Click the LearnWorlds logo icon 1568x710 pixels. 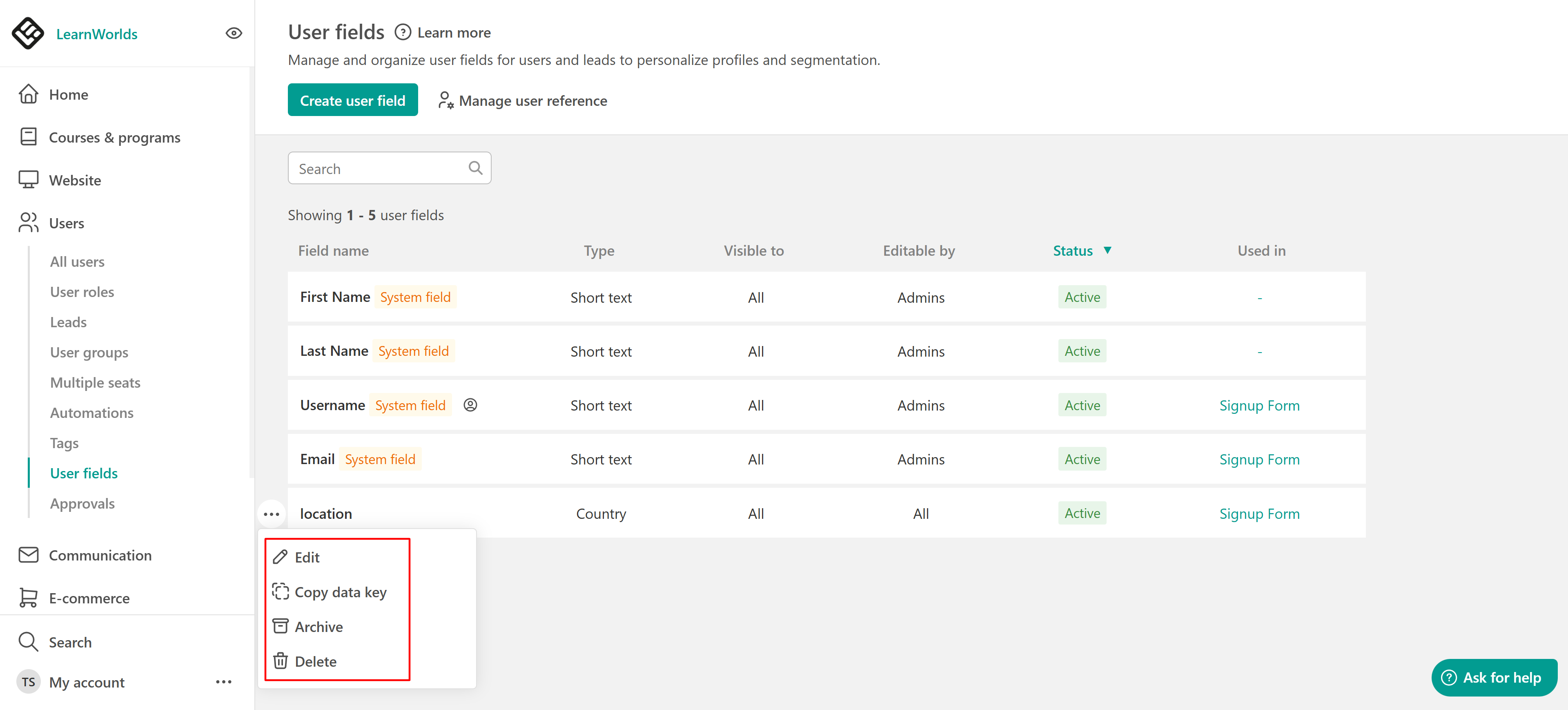pos(28,33)
